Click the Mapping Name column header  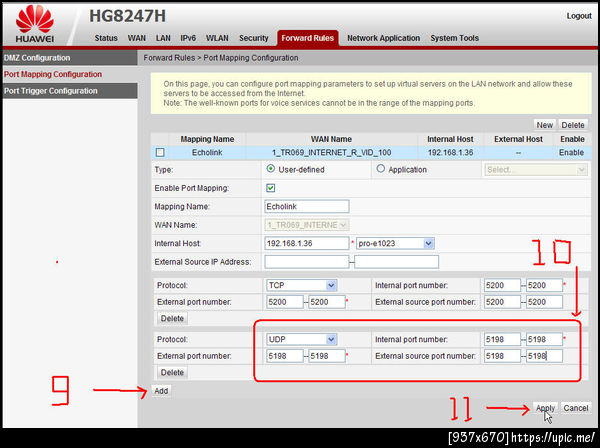pyautogui.click(x=207, y=139)
